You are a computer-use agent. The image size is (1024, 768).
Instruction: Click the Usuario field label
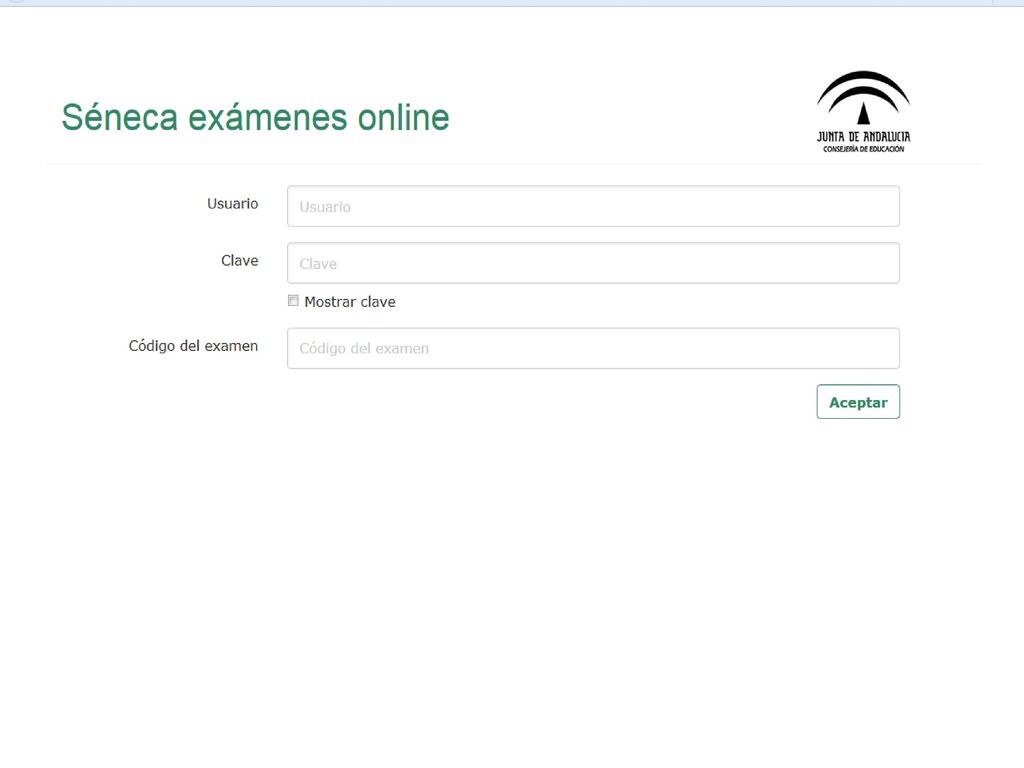[x=232, y=204]
